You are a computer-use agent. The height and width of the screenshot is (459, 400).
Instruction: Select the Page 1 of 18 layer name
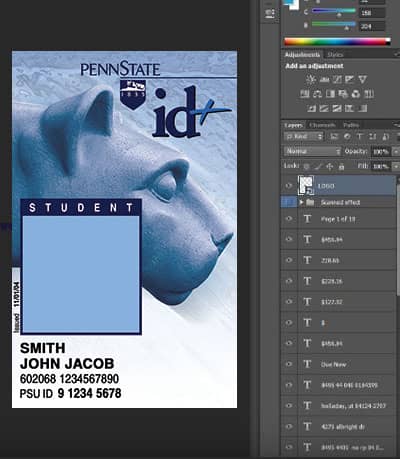pos(338,219)
